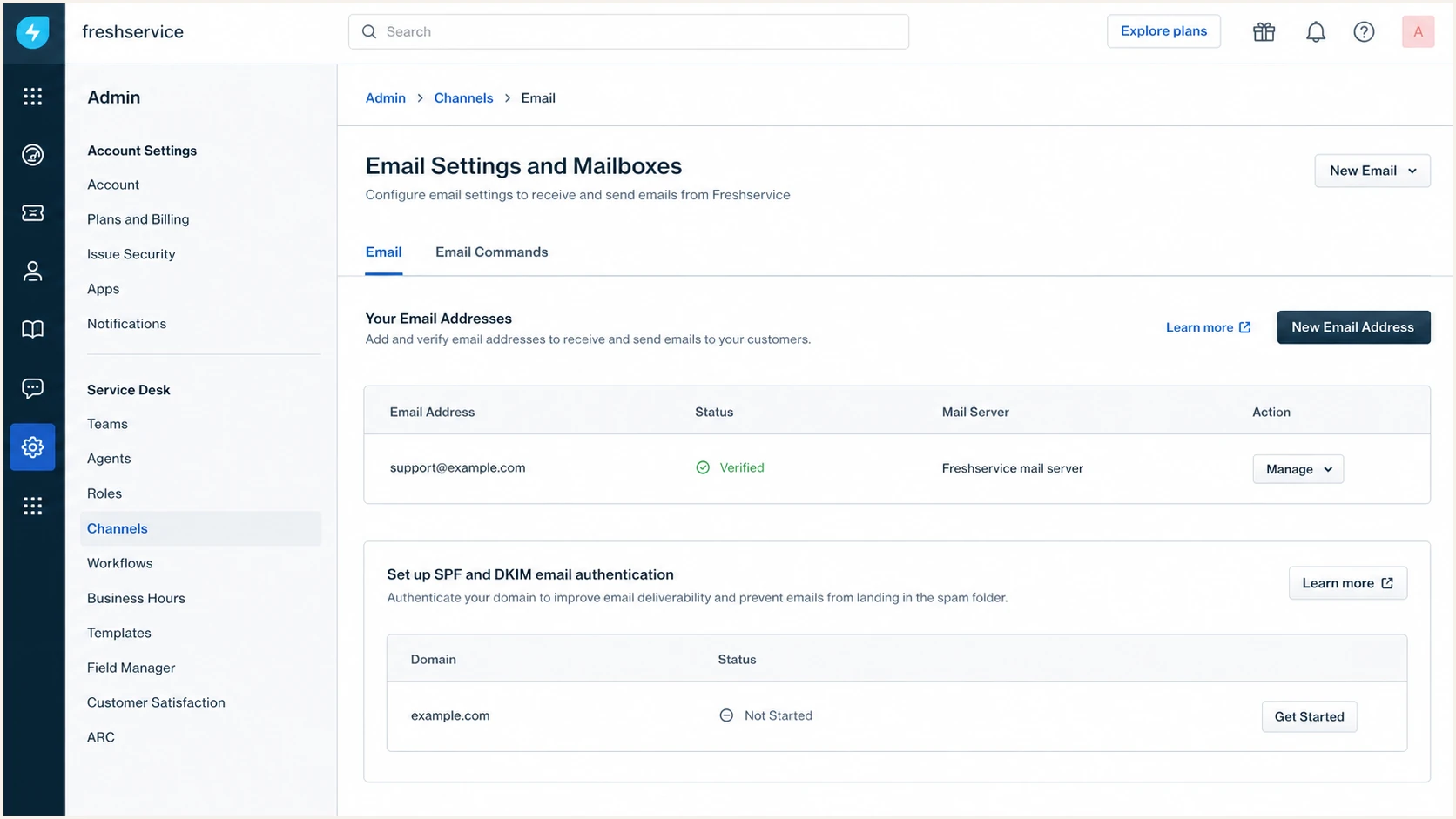Click support@example.com email address cell

pyautogui.click(x=457, y=467)
